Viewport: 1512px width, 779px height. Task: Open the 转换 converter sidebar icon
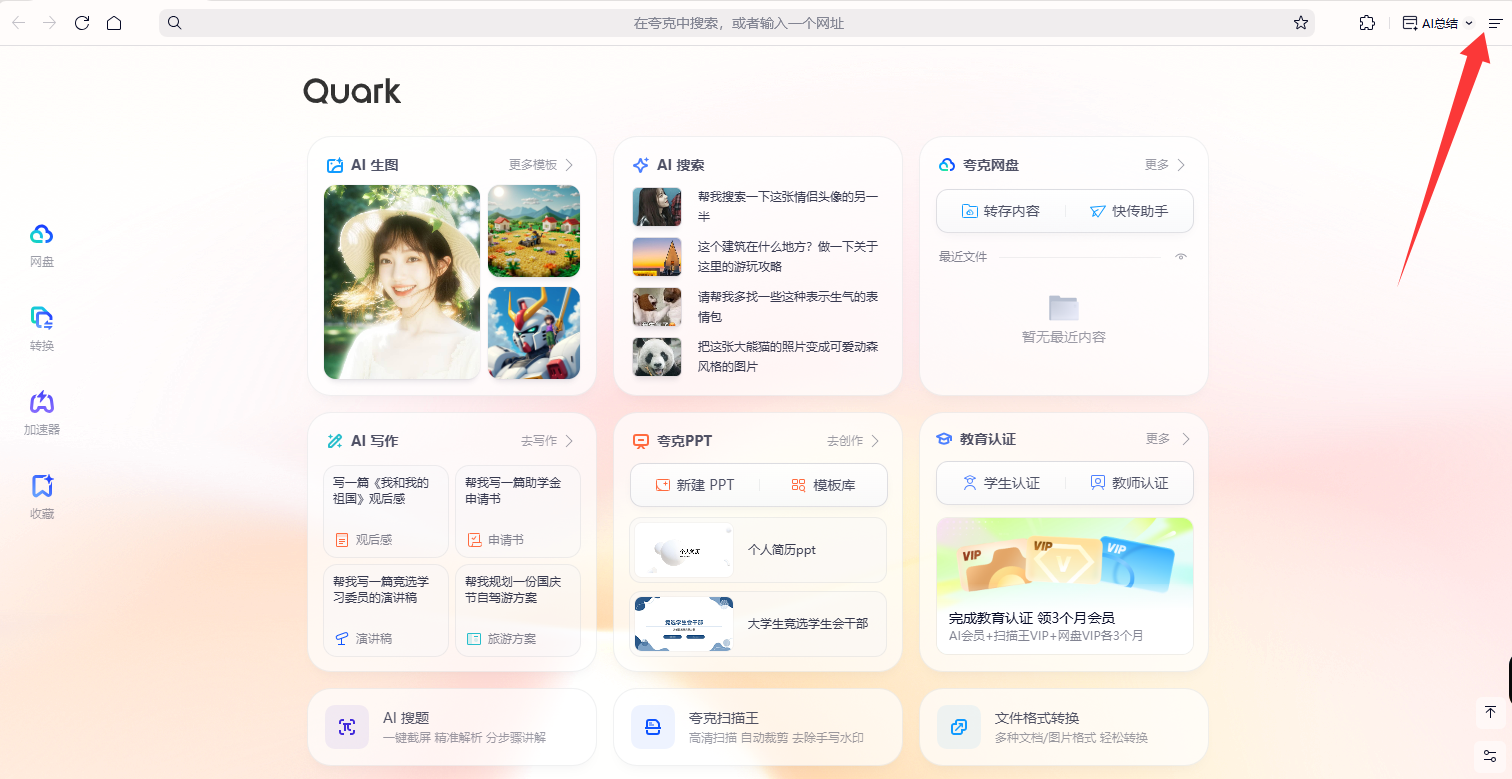(41, 319)
